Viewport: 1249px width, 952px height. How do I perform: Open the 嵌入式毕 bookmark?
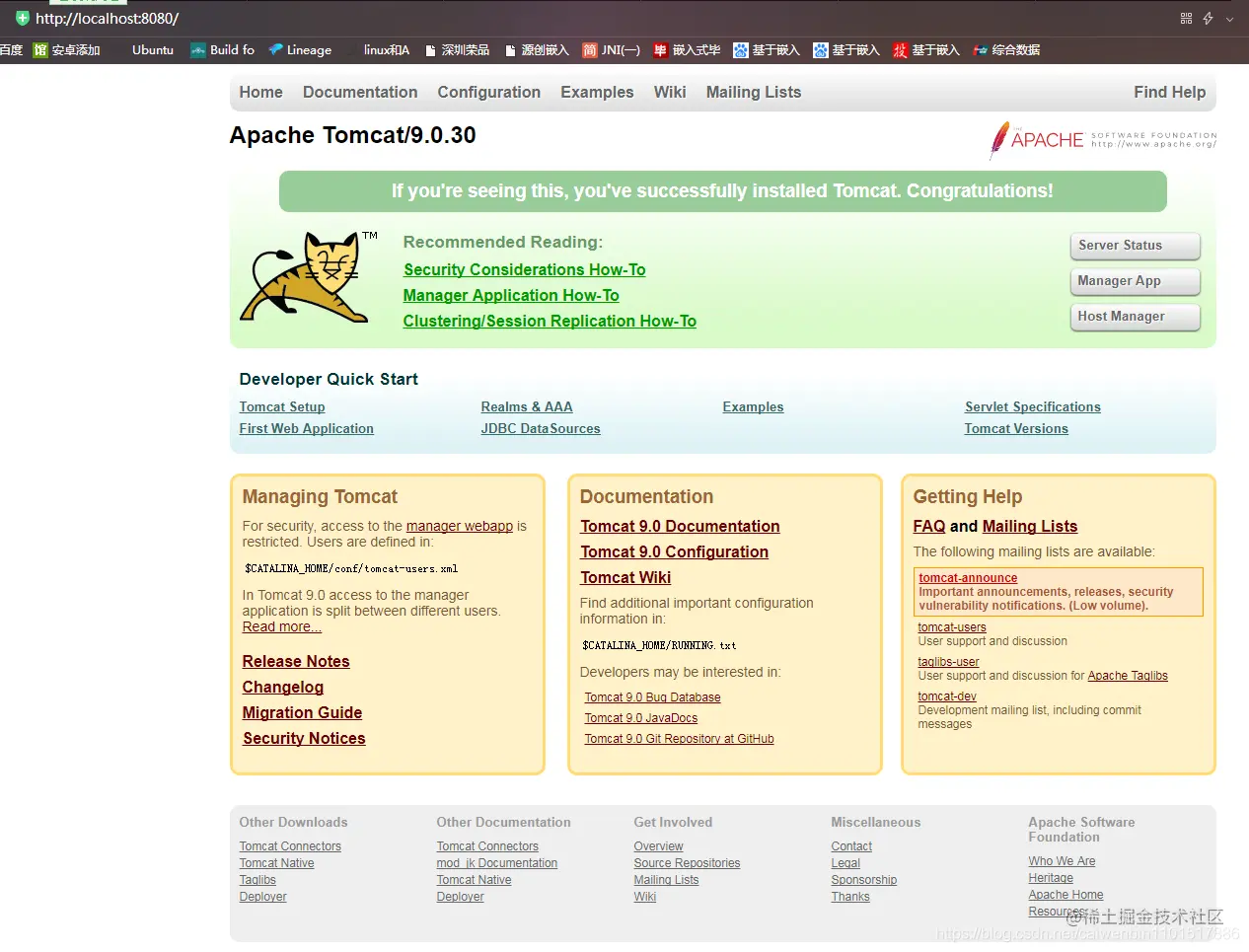coord(687,49)
